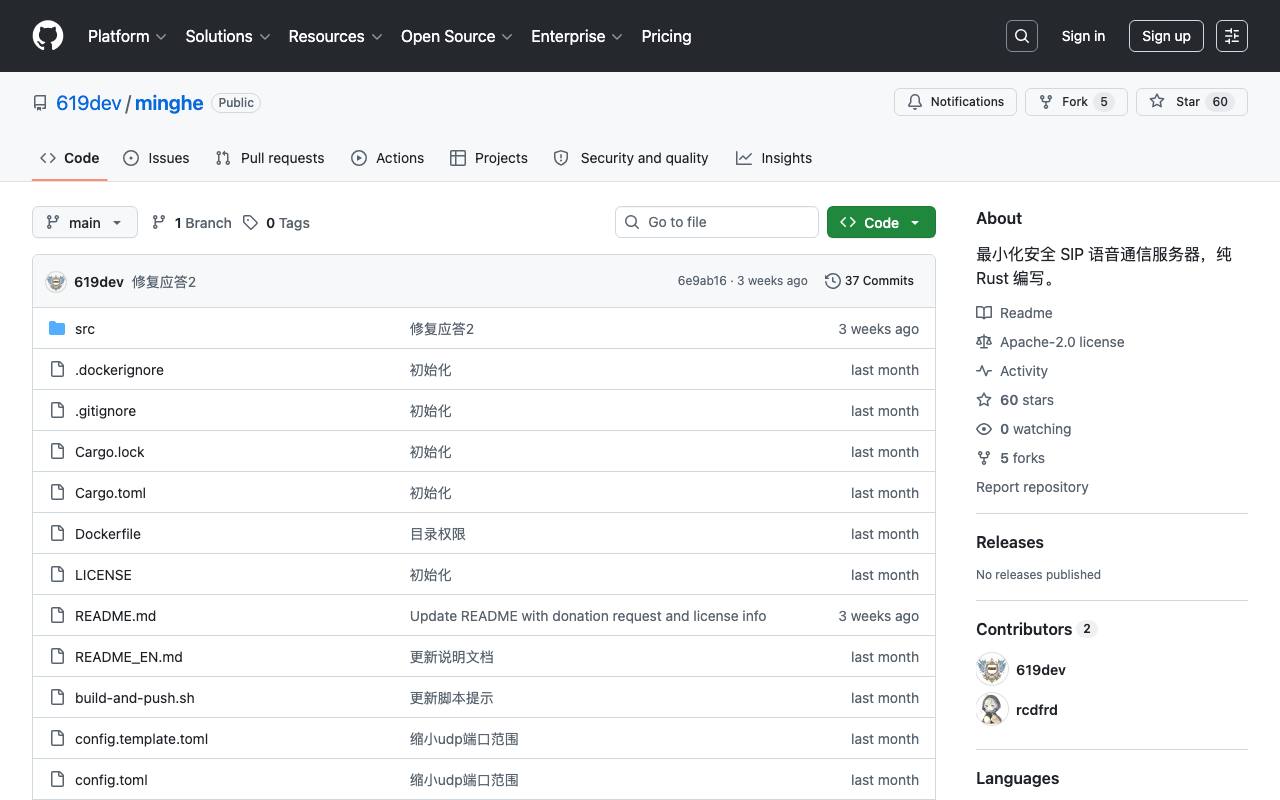Open the minghe repository name link
Screen dimensions: 1280x800
coord(169,103)
